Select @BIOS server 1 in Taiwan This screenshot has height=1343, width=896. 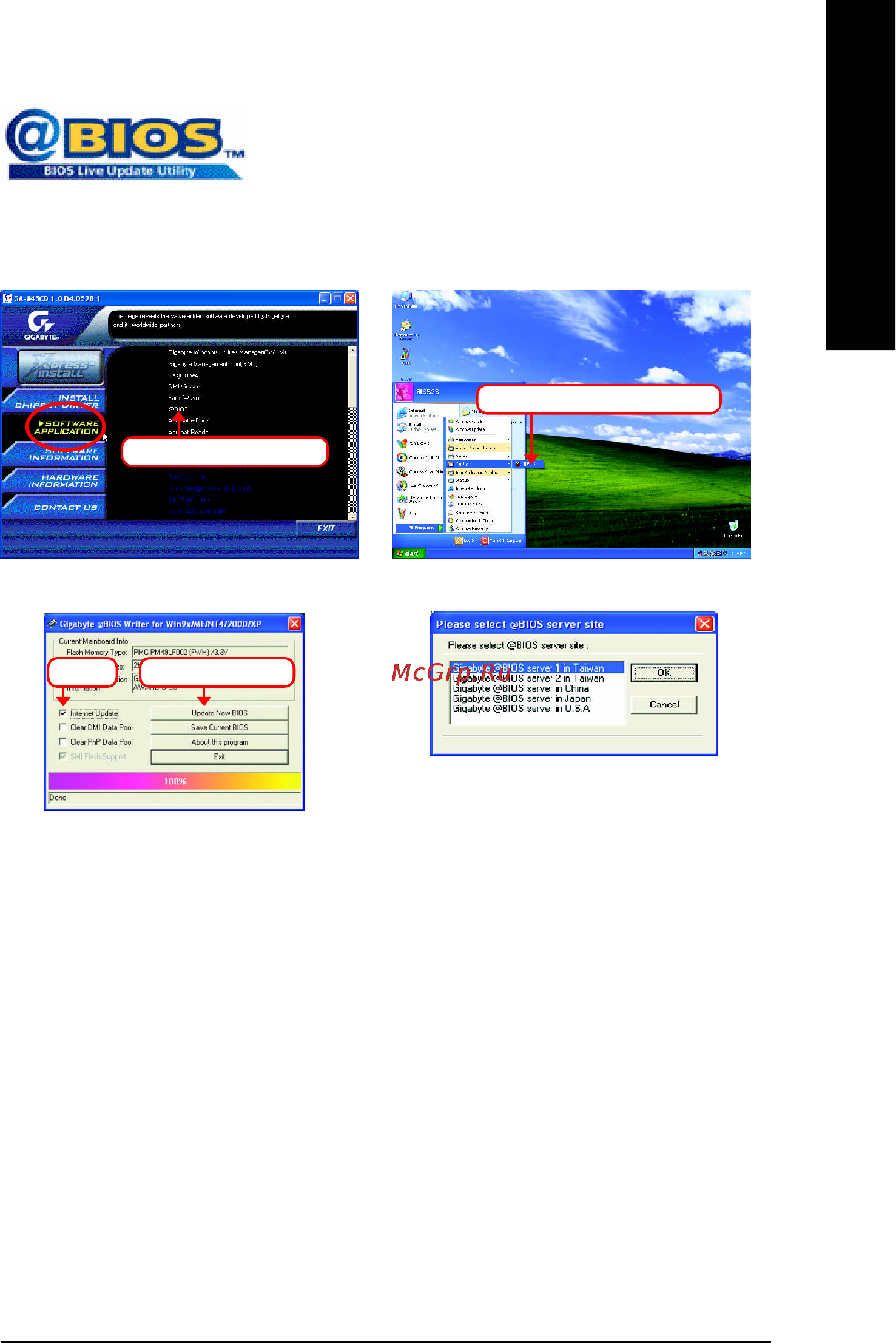pos(537,668)
